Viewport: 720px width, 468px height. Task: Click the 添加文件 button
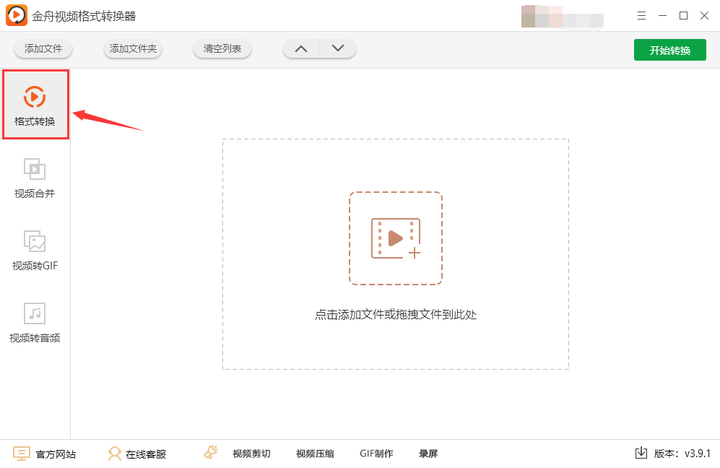point(43,49)
